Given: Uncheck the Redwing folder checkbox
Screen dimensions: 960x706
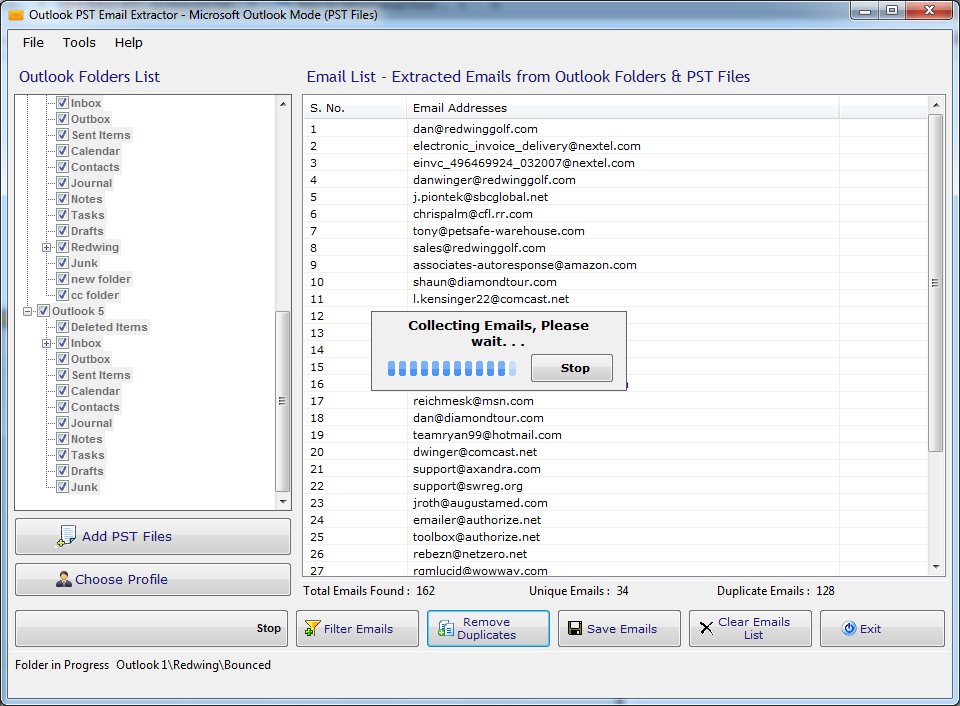Looking at the screenshot, I should pyautogui.click(x=62, y=247).
